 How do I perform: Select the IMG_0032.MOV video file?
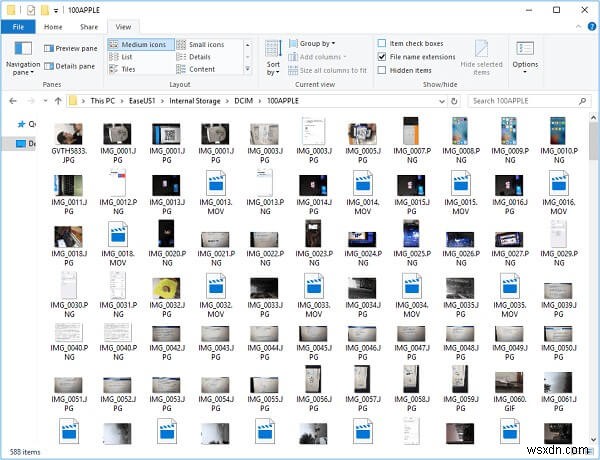[216, 295]
